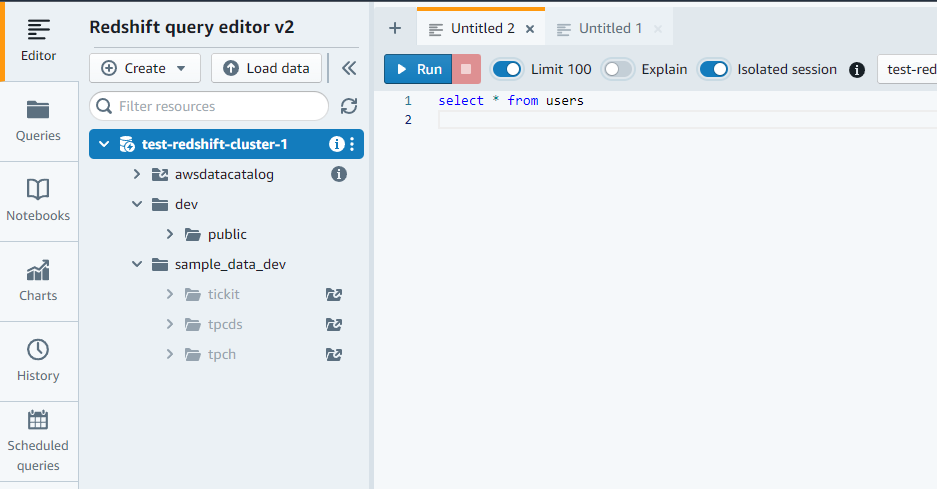Image resolution: width=937 pixels, height=489 pixels.
Task: Open Scheduled queries section
Action: [38, 442]
